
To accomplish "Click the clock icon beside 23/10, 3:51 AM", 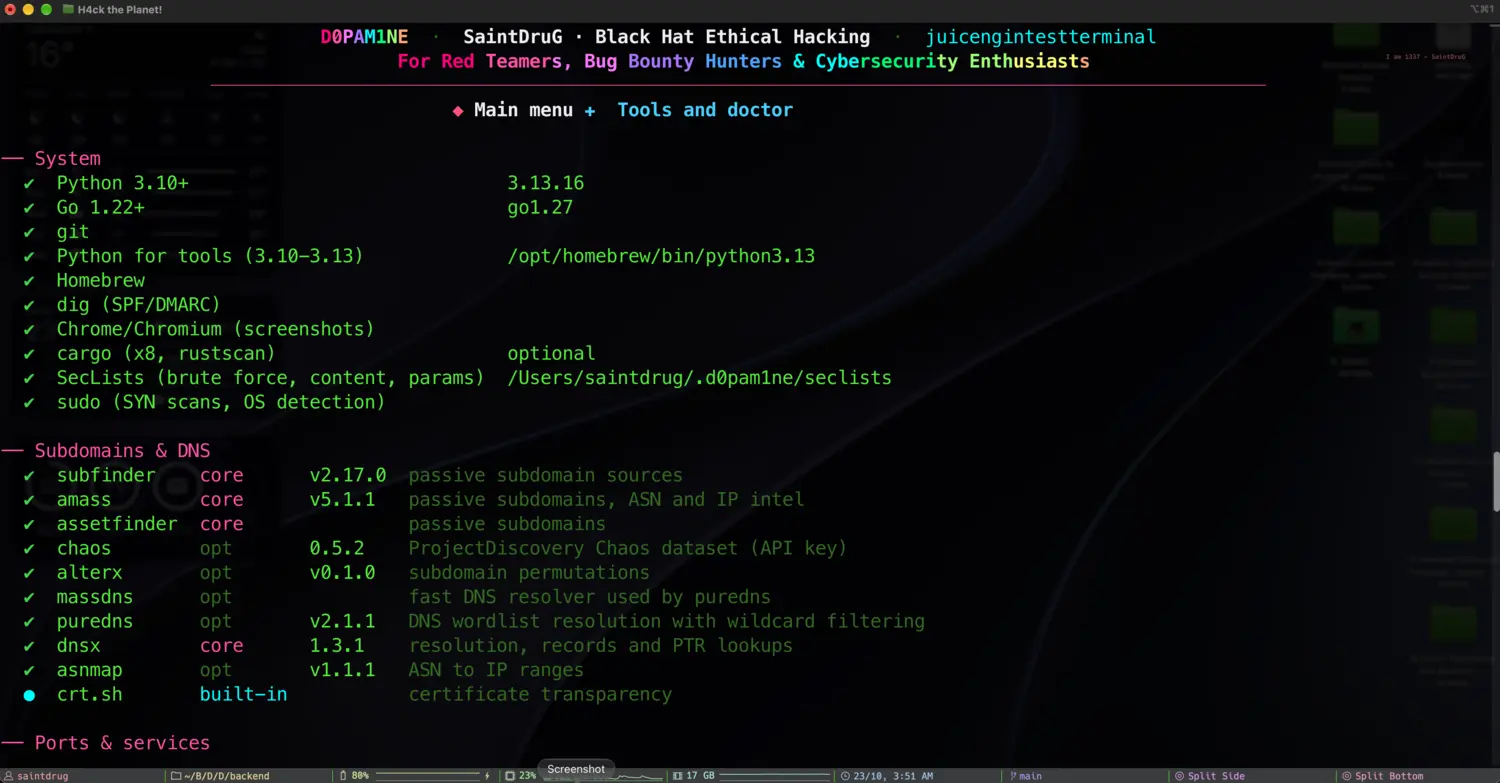I will [x=845, y=776].
